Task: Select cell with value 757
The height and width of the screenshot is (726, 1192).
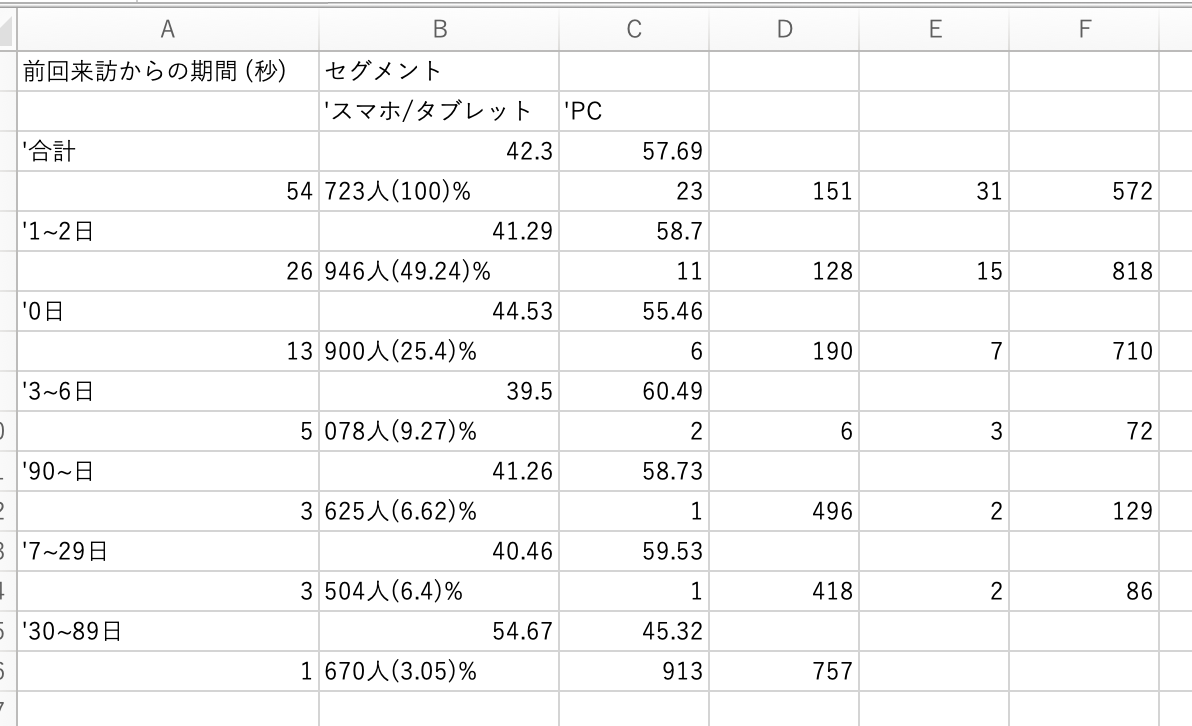Action: click(784, 671)
